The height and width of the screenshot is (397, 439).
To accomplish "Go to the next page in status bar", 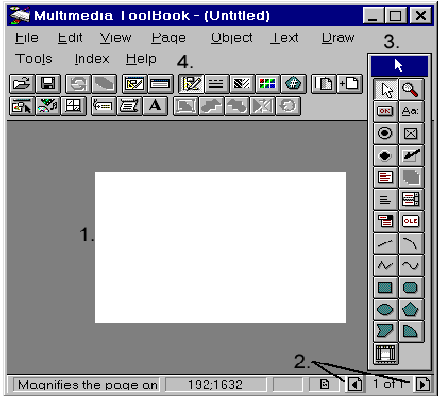I will pyautogui.click(x=423, y=385).
